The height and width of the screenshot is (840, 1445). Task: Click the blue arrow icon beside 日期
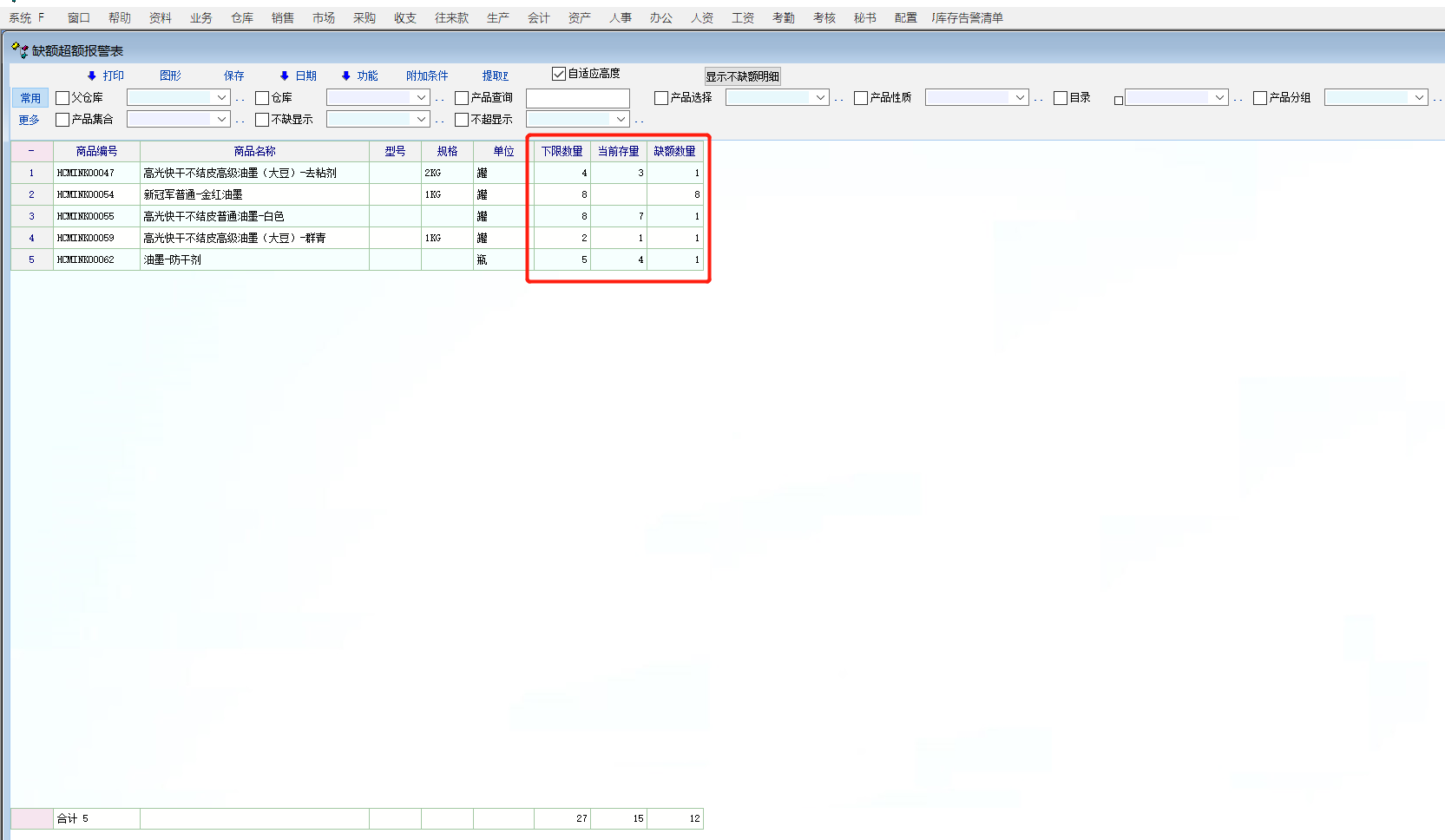click(x=285, y=76)
